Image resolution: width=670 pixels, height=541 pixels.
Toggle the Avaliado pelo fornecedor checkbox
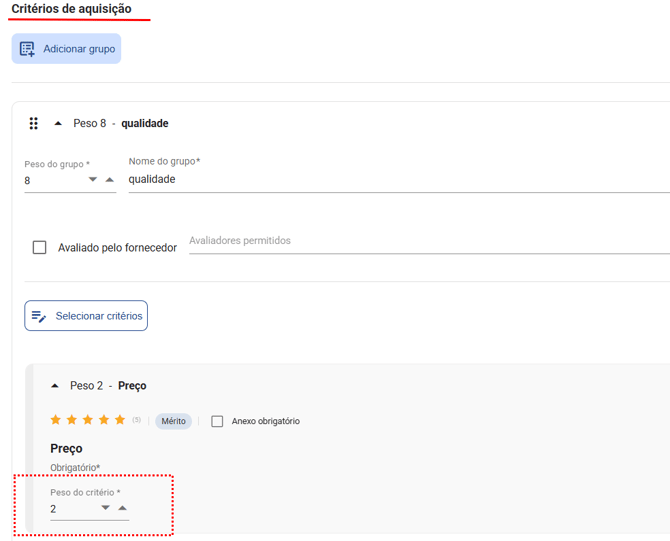(x=40, y=247)
